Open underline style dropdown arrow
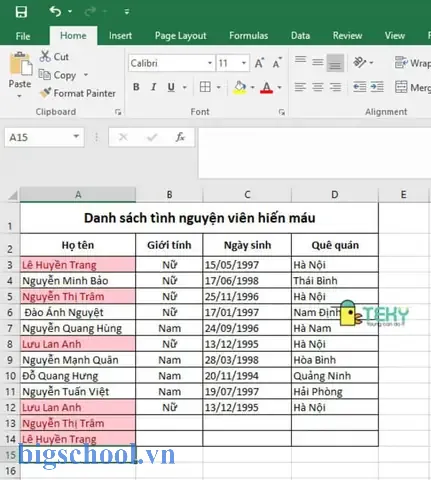Screen dimensions: 431x480 pos(184,87)
